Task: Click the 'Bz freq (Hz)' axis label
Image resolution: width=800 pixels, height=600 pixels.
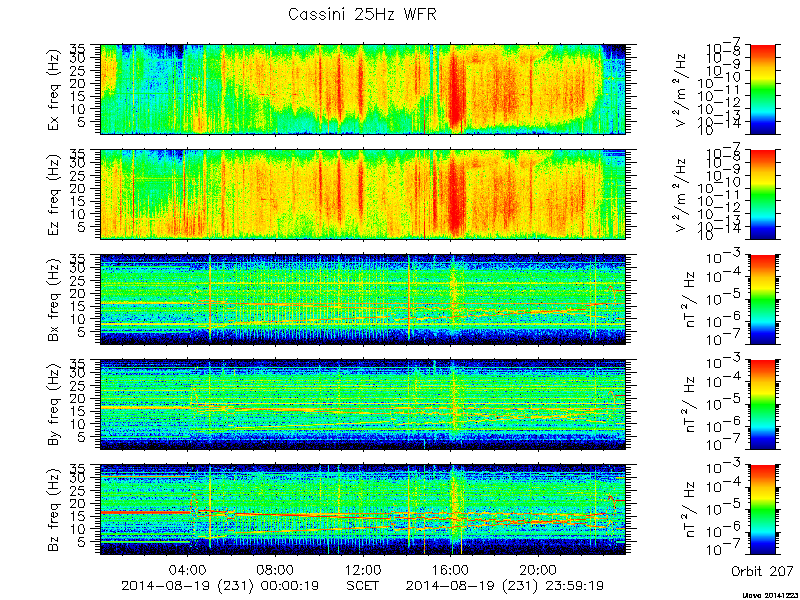Action: (55, 510)
